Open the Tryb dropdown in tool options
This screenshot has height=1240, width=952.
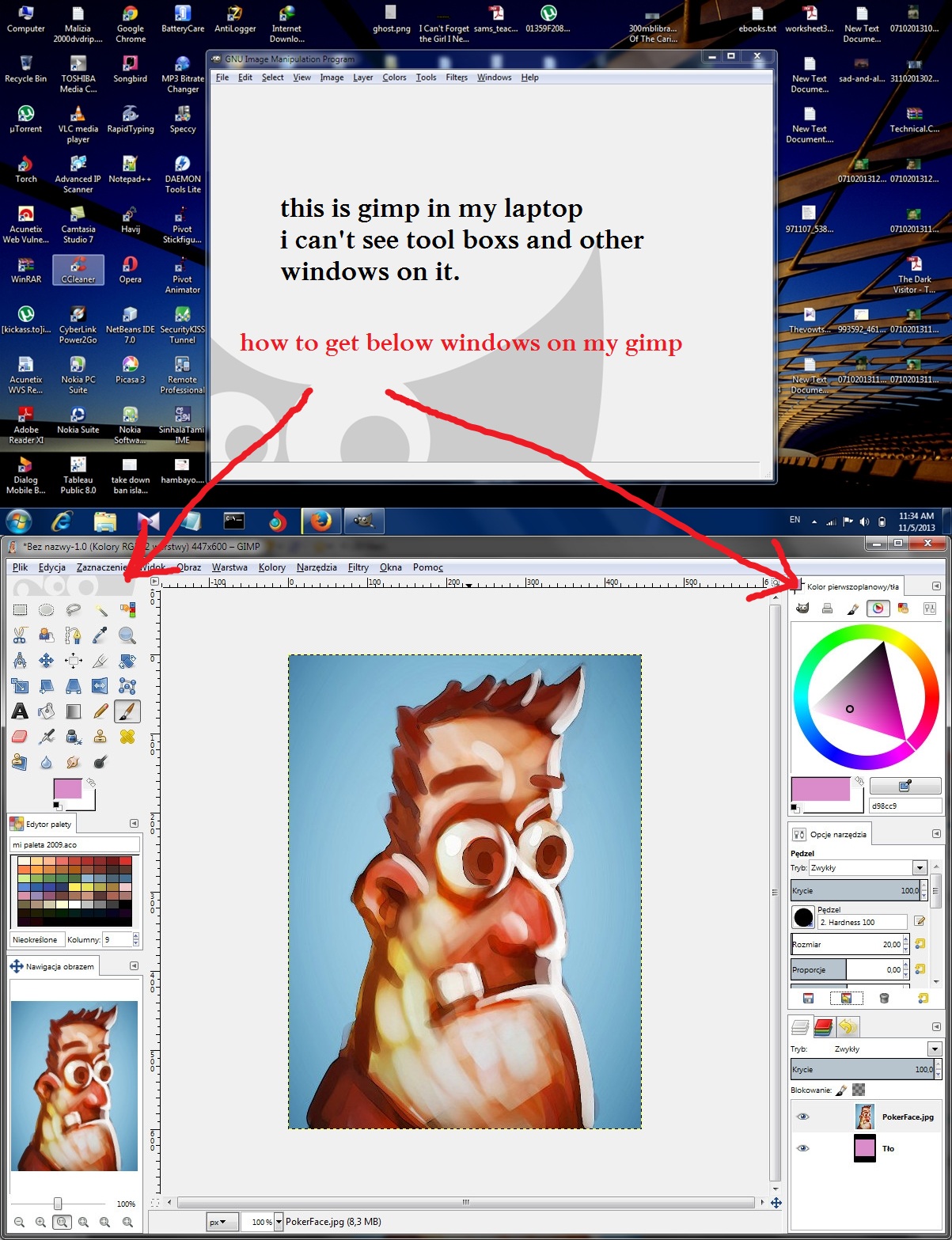pyautogui.click(x=920, y=868)
